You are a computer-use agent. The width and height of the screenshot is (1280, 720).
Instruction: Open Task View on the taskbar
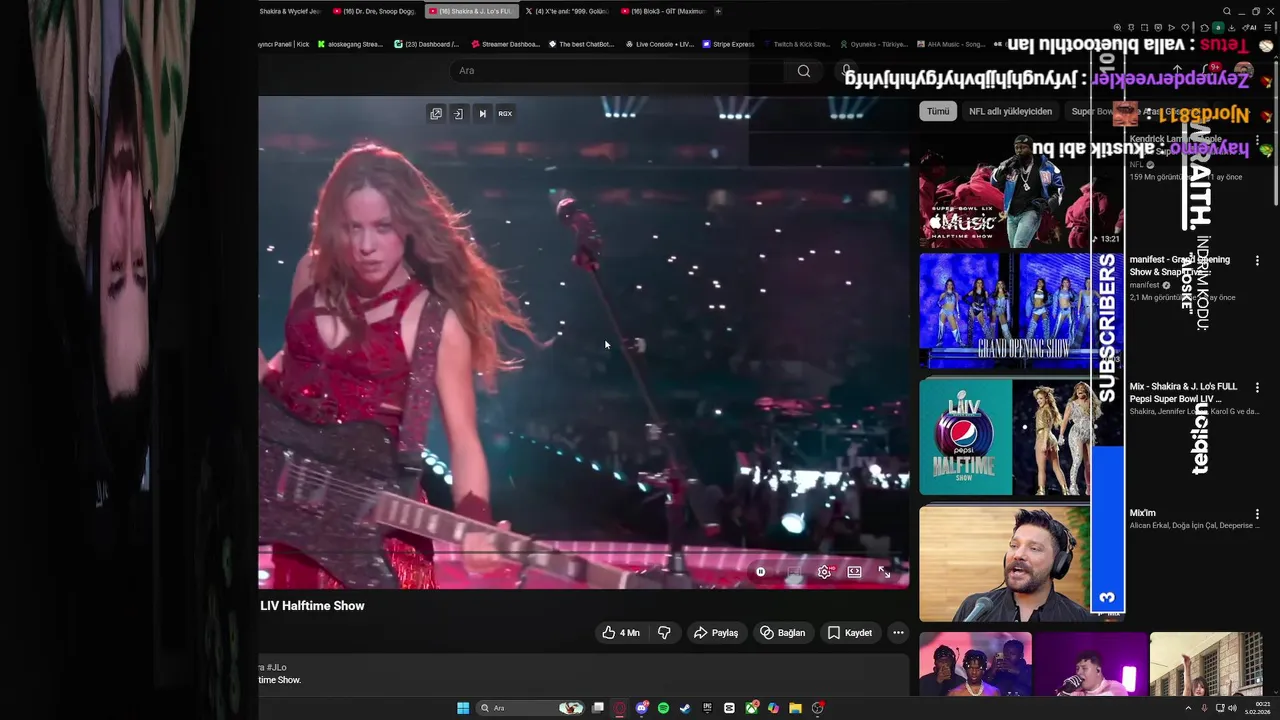598,708
